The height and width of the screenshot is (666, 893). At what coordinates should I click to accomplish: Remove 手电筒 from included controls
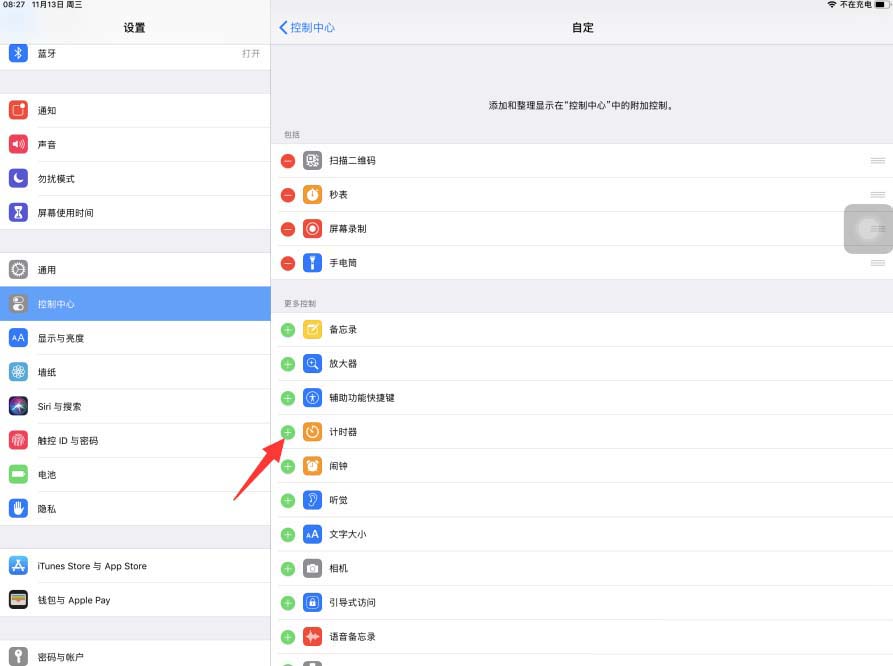click(288, 263)
